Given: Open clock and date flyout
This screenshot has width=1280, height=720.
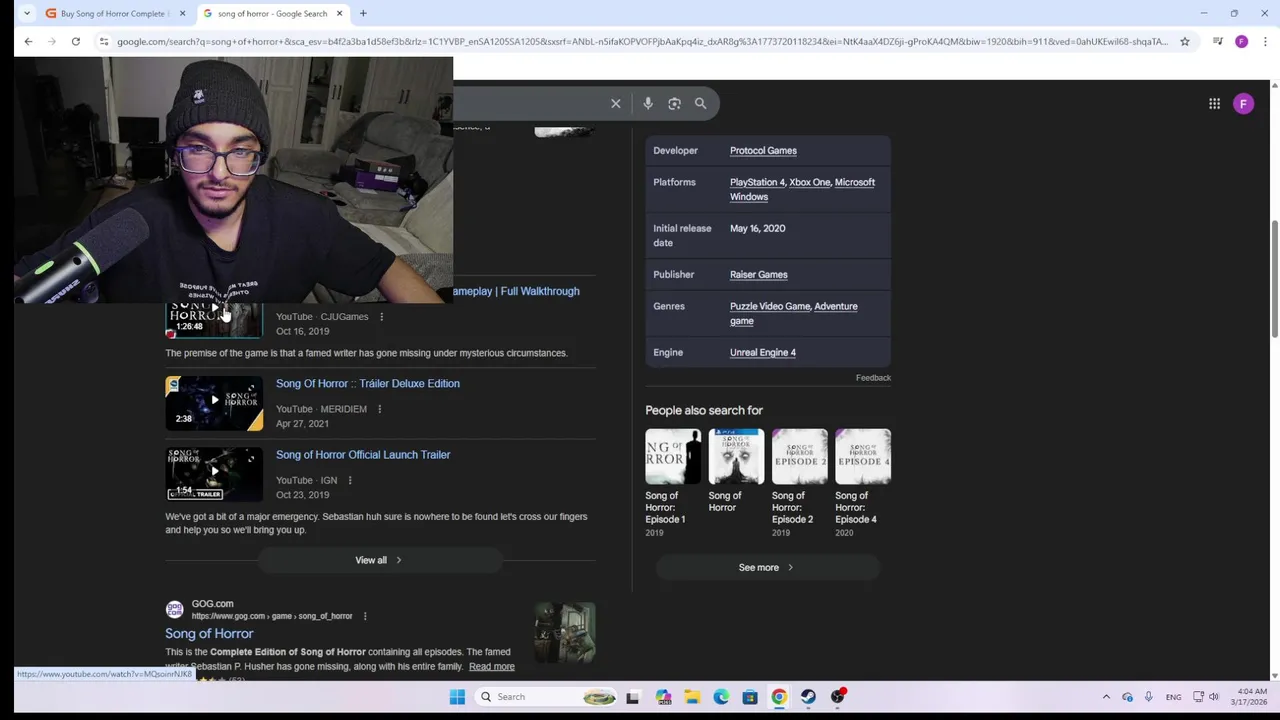Looking at the screenshot, I should pos(1252,697).
